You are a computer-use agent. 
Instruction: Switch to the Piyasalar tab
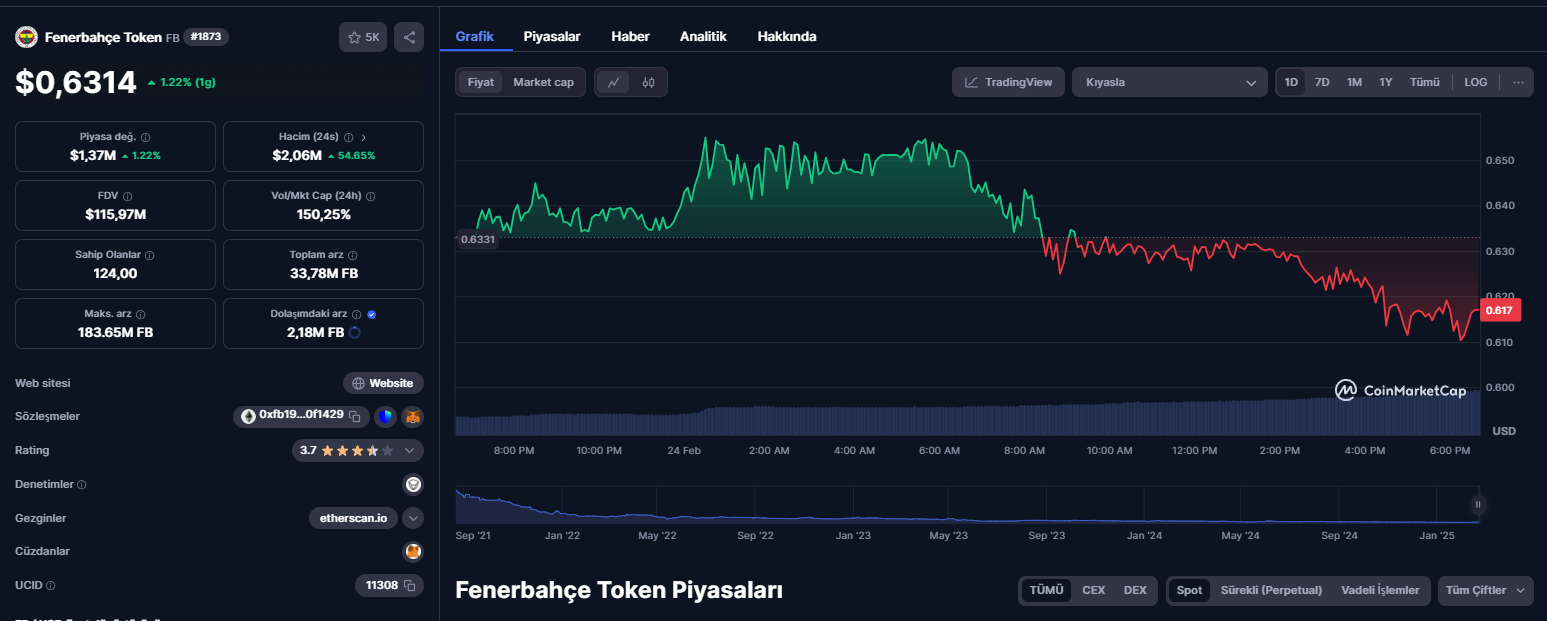(552, 36)
